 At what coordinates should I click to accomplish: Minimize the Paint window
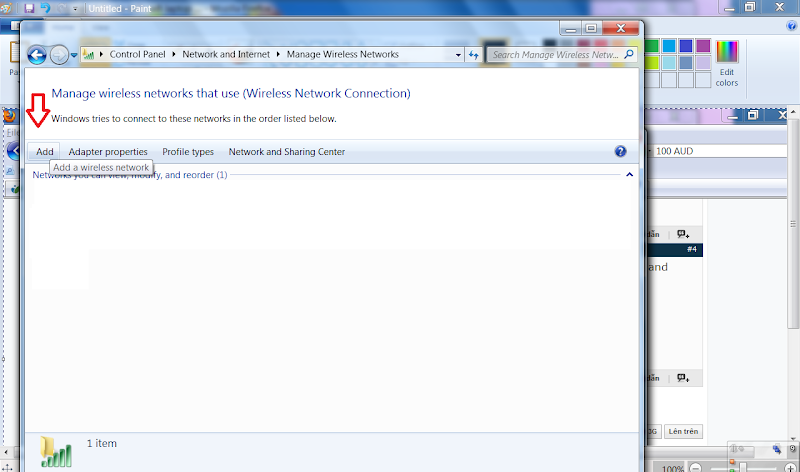pos(729,8)
